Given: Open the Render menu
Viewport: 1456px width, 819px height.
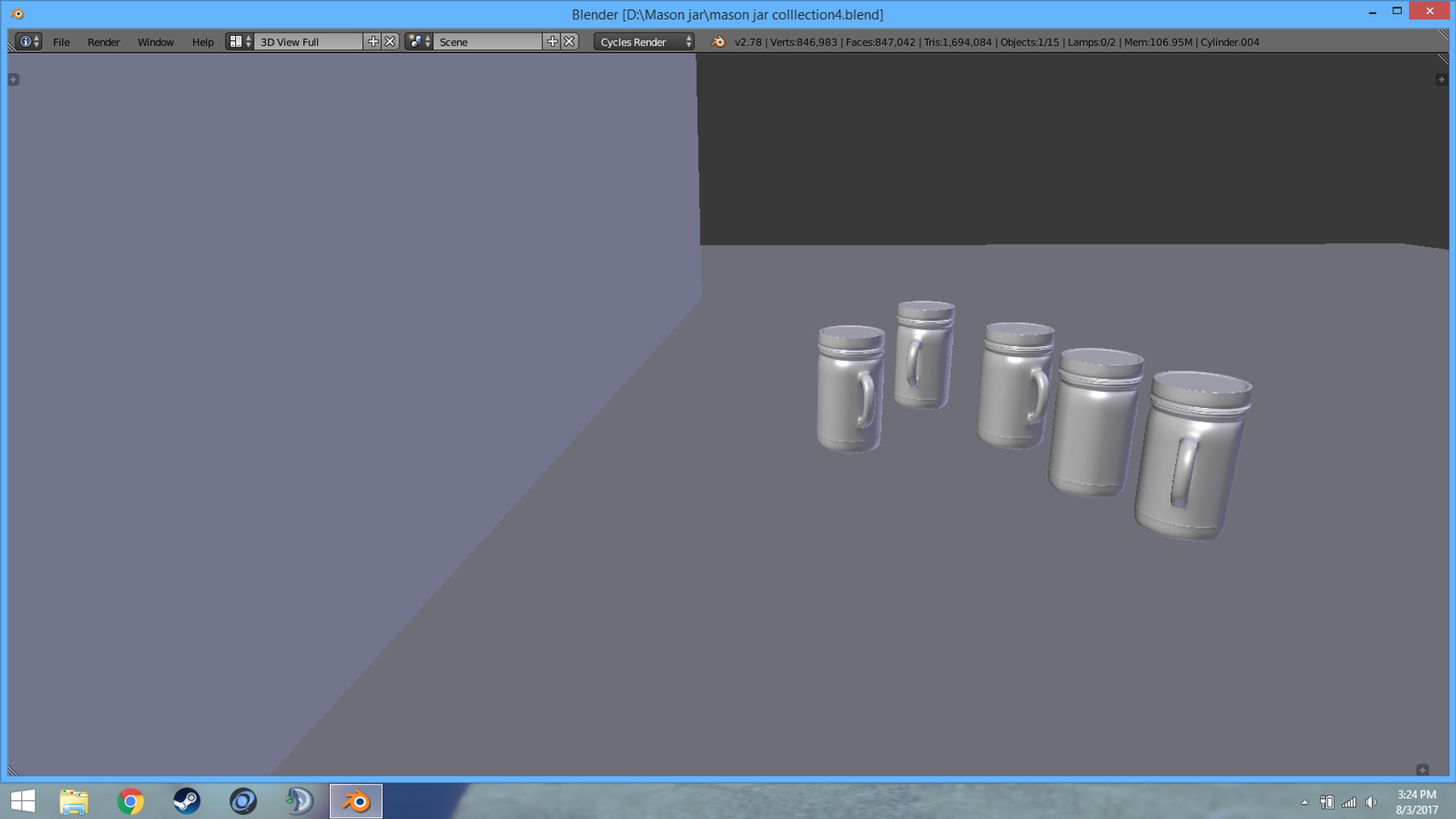Looking at the screenshot, I should (103, 42).
